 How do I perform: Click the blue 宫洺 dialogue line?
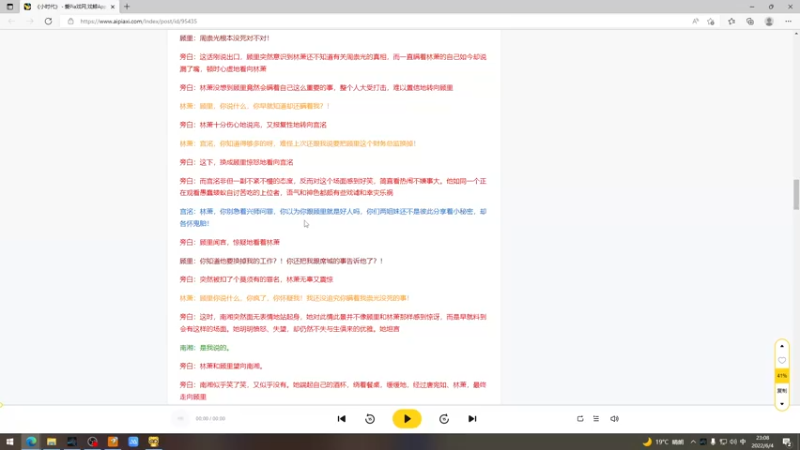coord(333,217)
